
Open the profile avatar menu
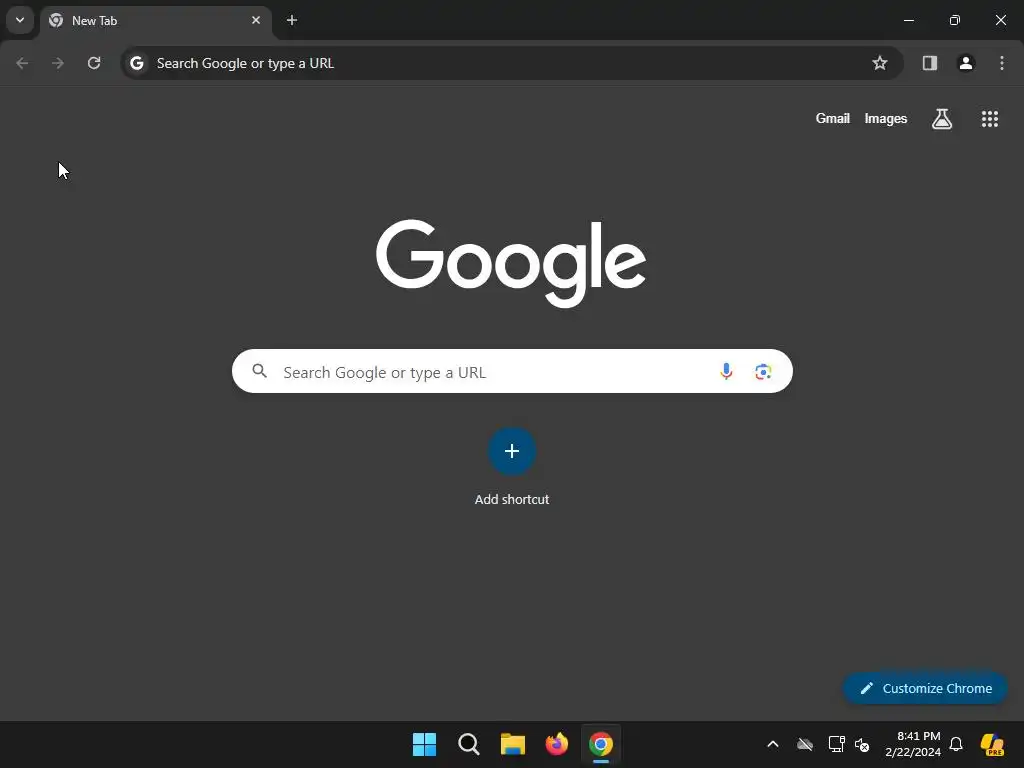(x=966, y=63)
